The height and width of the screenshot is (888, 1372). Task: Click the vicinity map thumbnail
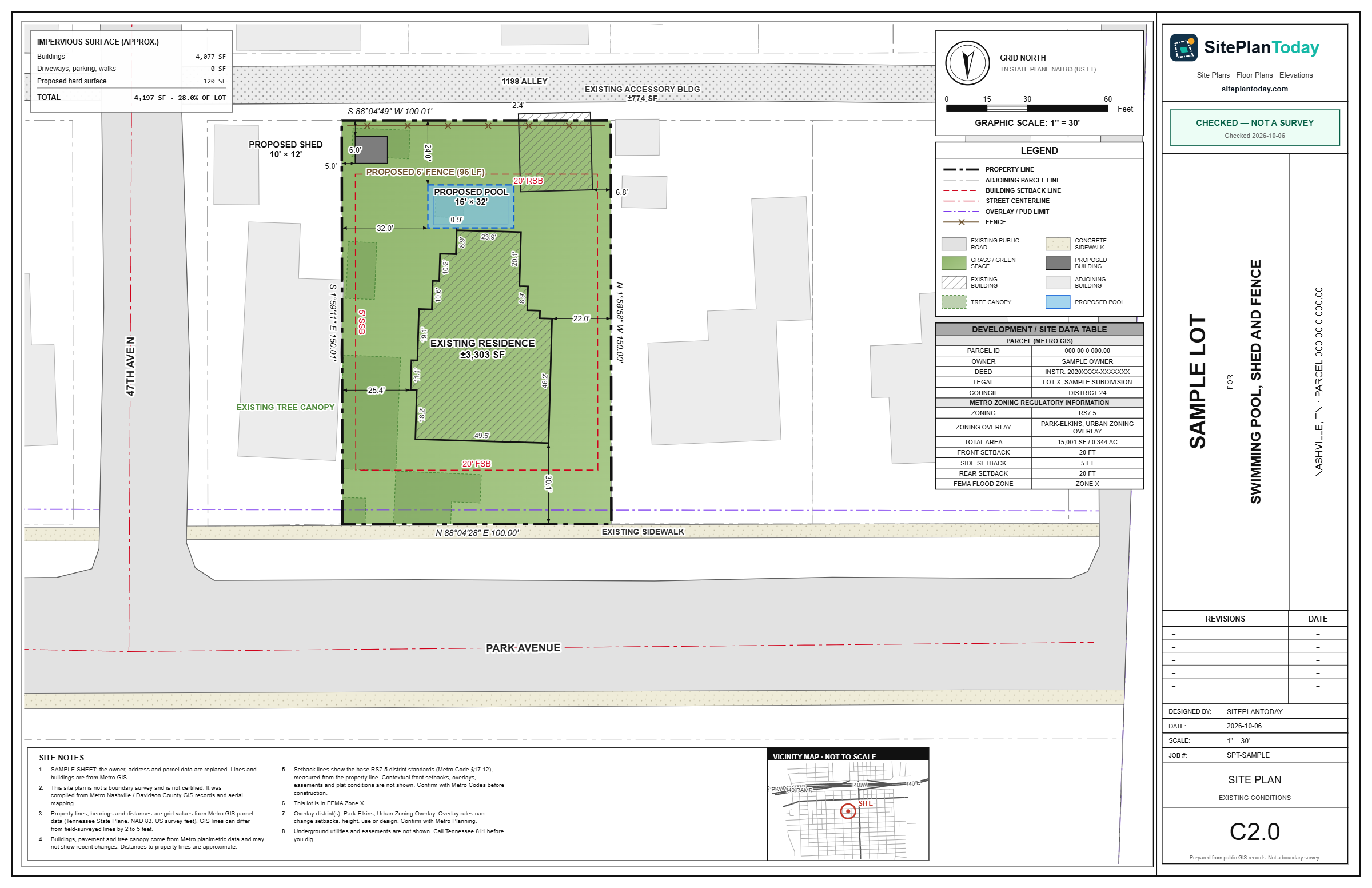[x=848, y=810]
